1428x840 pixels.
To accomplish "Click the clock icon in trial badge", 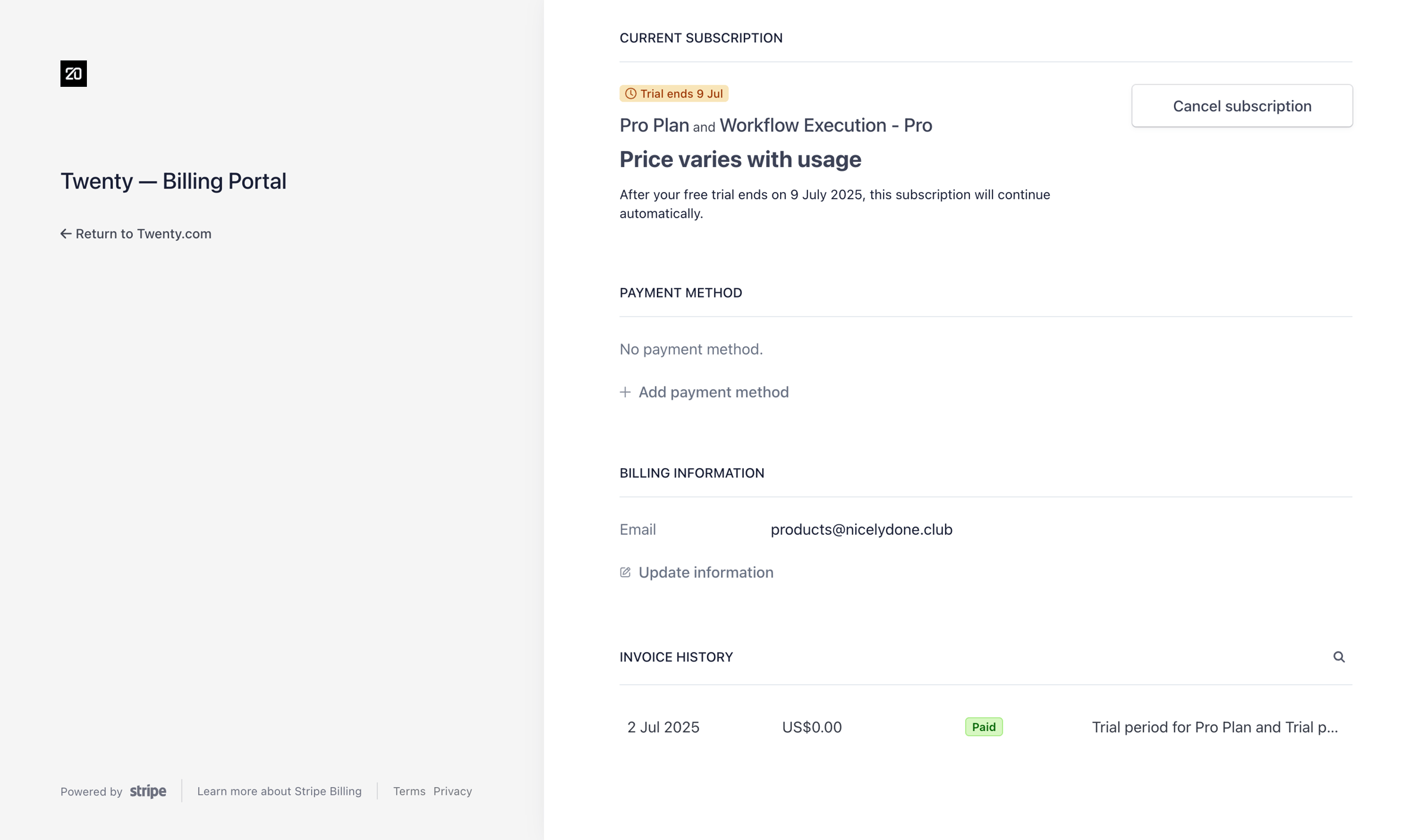I will (631, 93).
